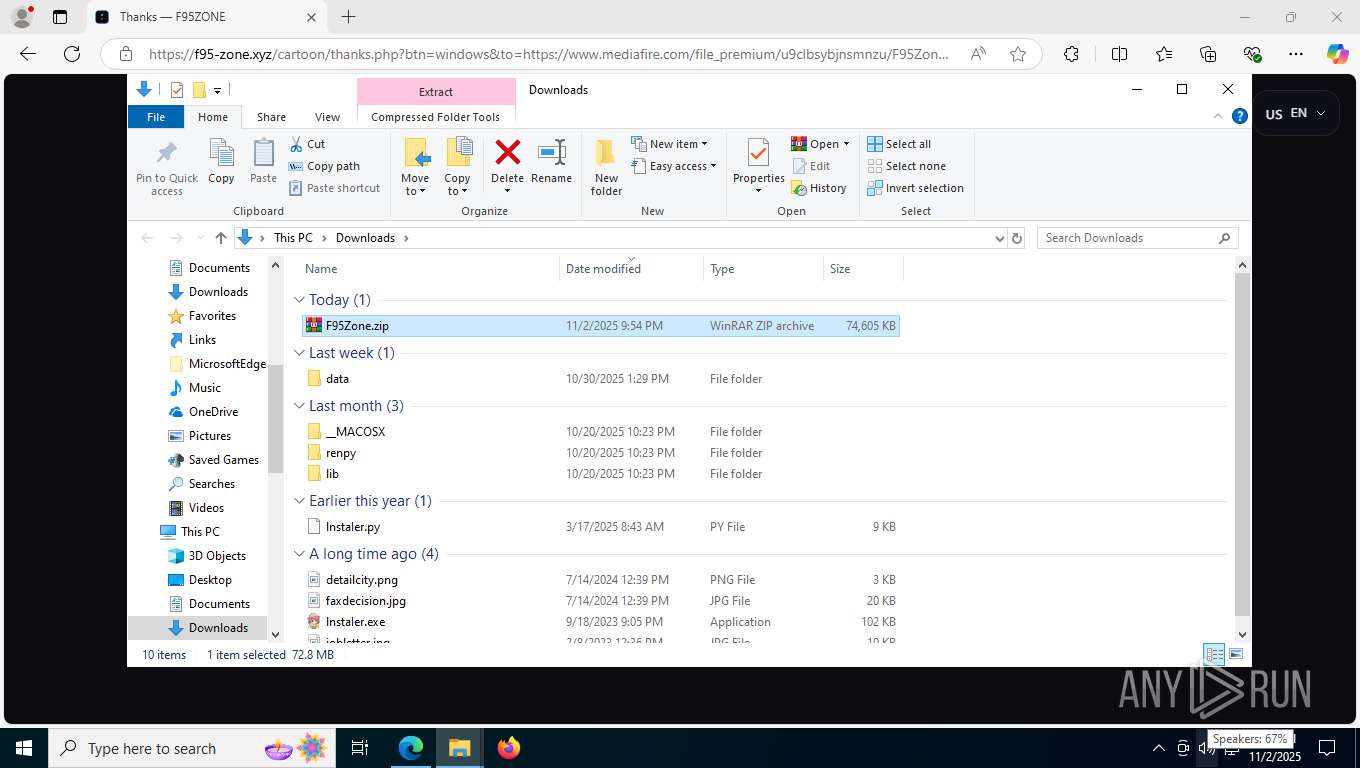Click Select none in ribbon
The height and width of the screenshot is (768, 1360).
[x=906, y=166]
